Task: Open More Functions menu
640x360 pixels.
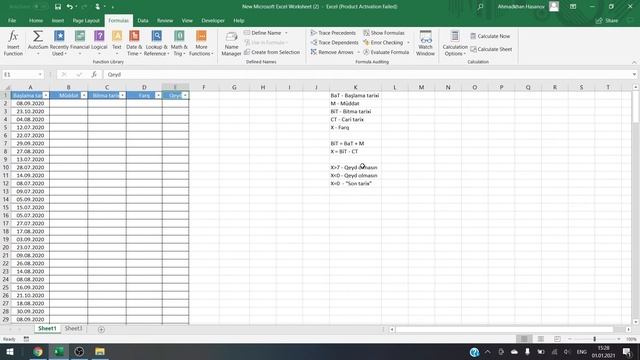Action: tap(201, 43)
